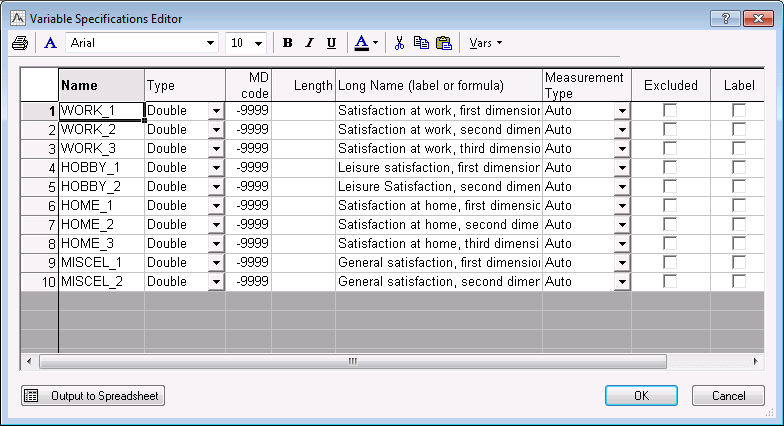The image size is (784, 426).
Task: Open the Arial font name dropdown
Action: click(210, 43)
